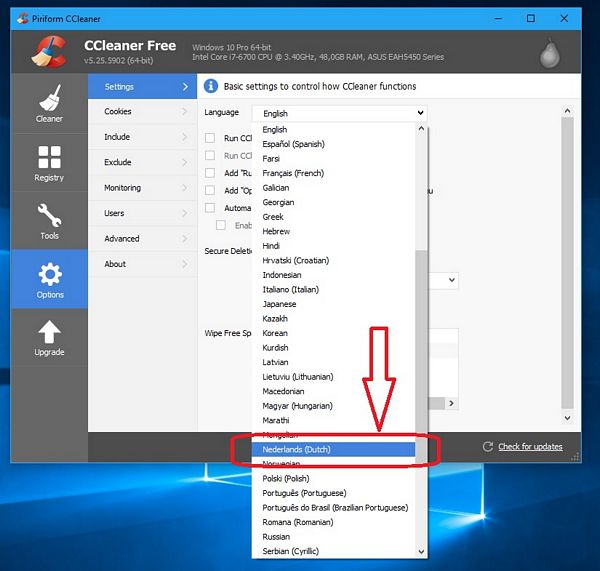Choose Farsi in the language list

coord(333,158)
